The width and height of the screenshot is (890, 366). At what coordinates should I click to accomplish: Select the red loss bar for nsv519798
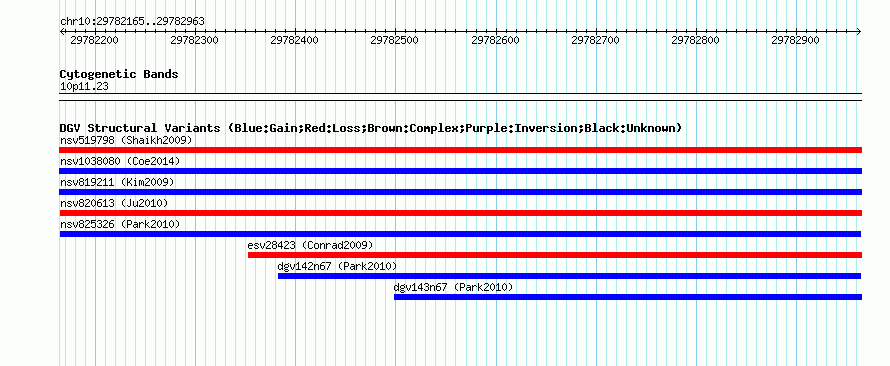[x=460, y=150]
